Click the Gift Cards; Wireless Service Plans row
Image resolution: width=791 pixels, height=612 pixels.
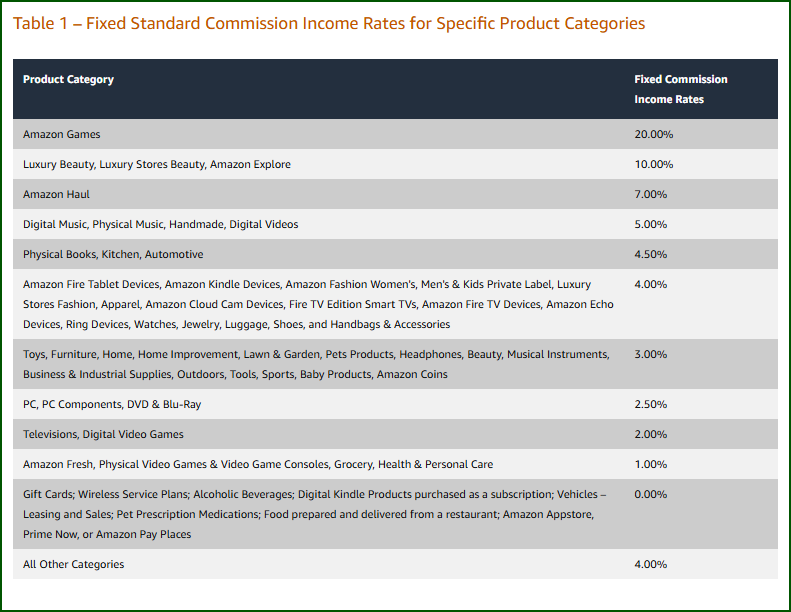tap(395, 514)
